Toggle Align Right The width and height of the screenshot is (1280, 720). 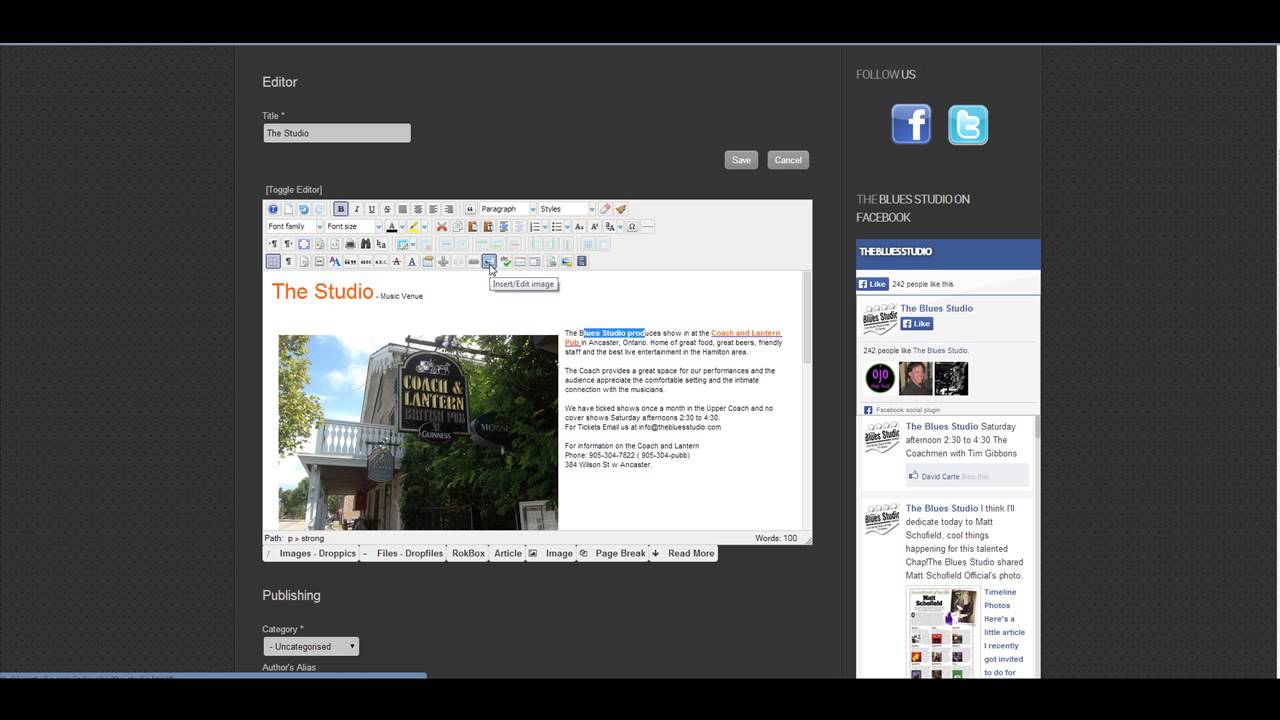(449, 209)
